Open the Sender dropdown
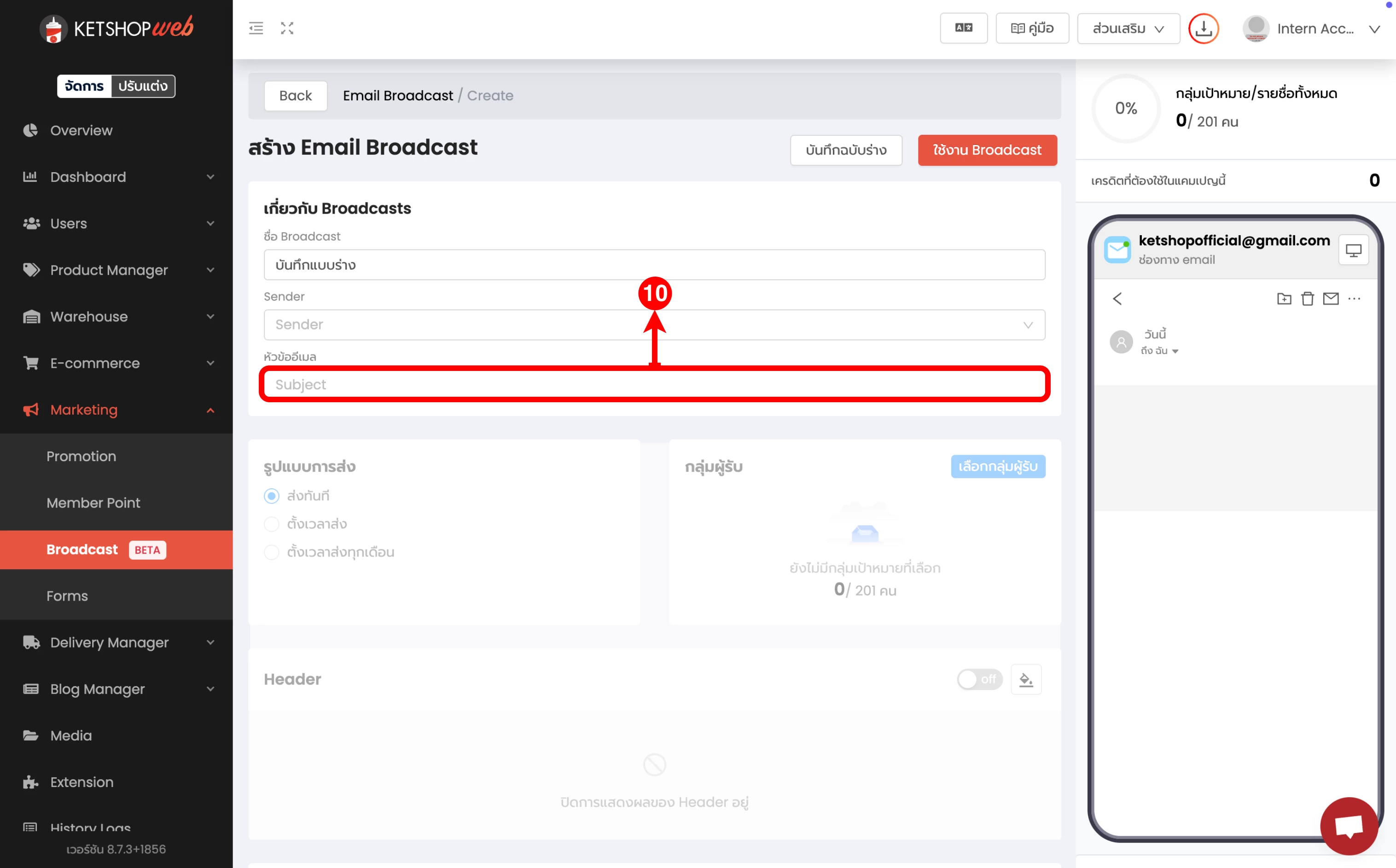The height and width of the screenshot is (868, 1396). (x=654, y=325)
